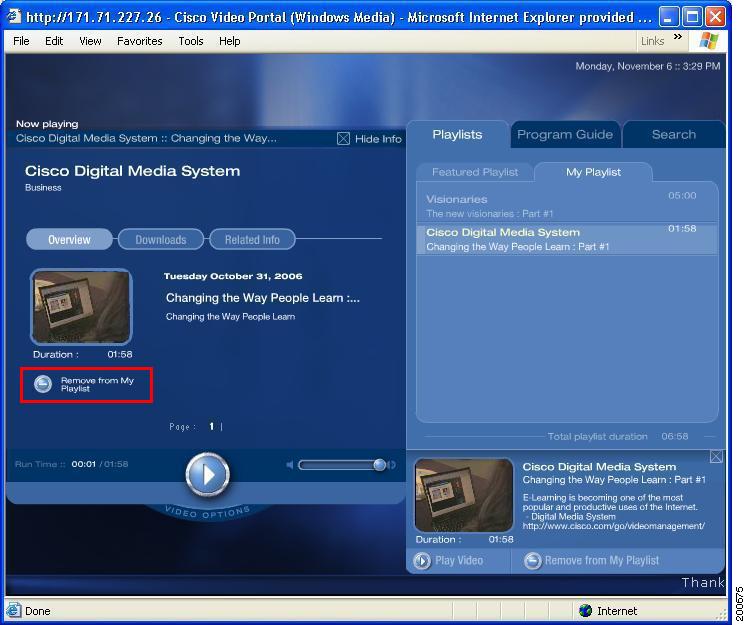Click the Now playing title text
Screen dimensions: 745x625
click(146, 138)
